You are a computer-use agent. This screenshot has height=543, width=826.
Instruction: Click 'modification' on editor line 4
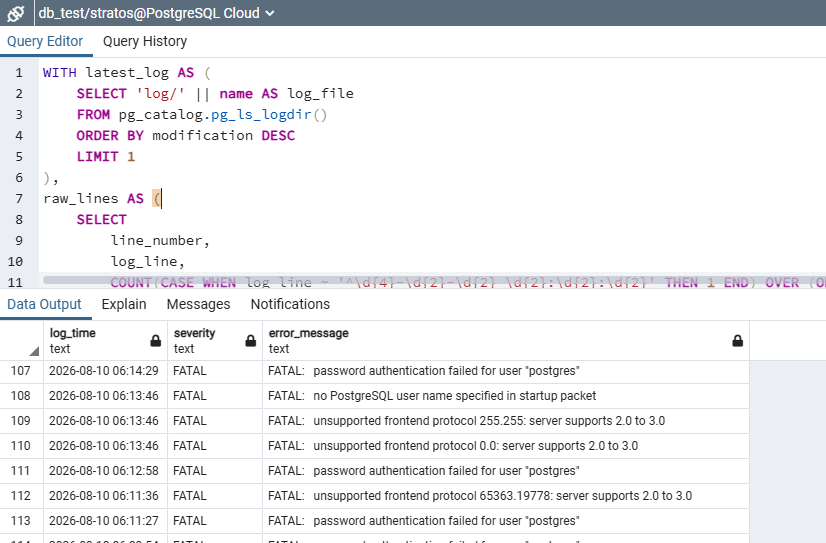203,136
